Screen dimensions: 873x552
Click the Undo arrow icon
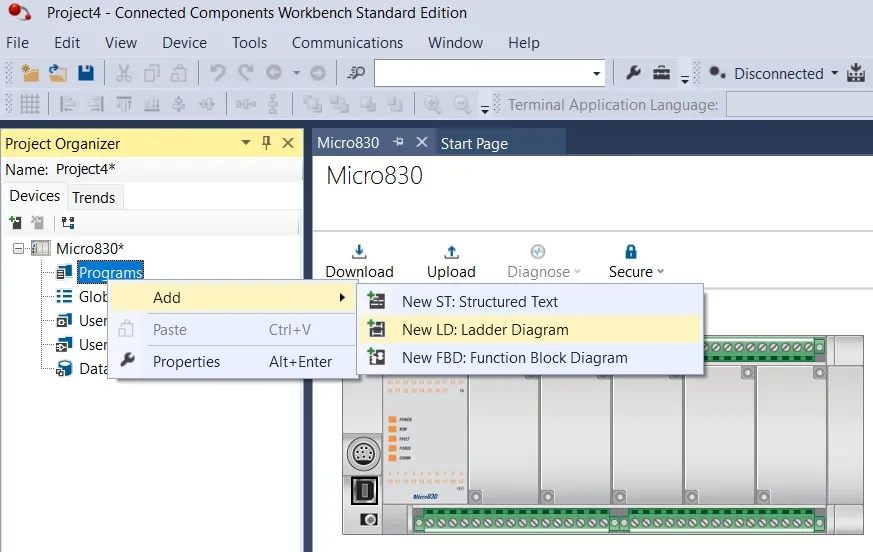[x=217, y=73]
